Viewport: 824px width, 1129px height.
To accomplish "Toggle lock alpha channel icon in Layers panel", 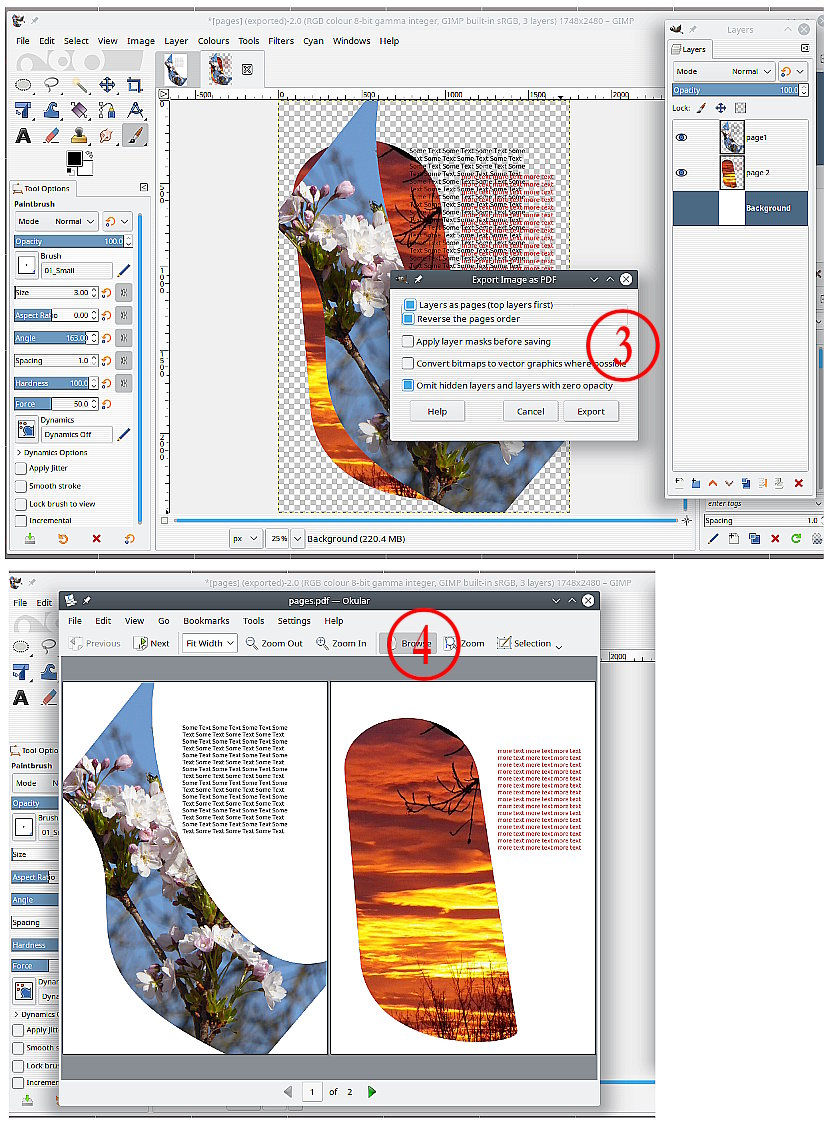I will (x=740, y=108).
